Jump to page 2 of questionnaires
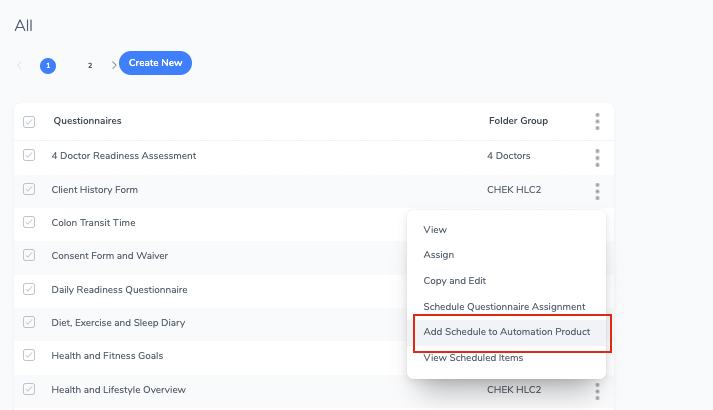 90,65
